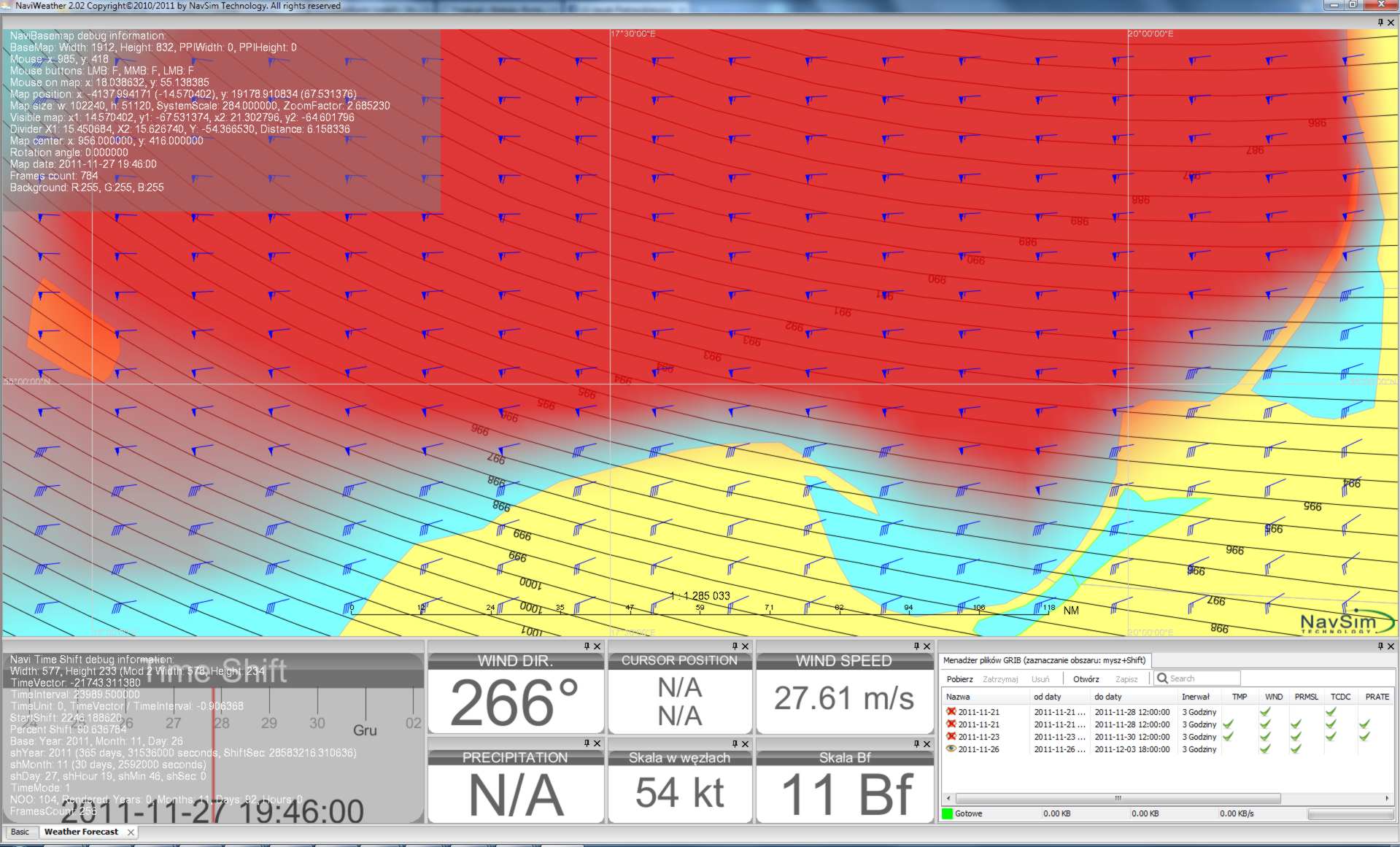The height and width of the screenshot is (847, 1400).
Task: Click Pobierz to download GRIB
Action: (x=959, y=679)
